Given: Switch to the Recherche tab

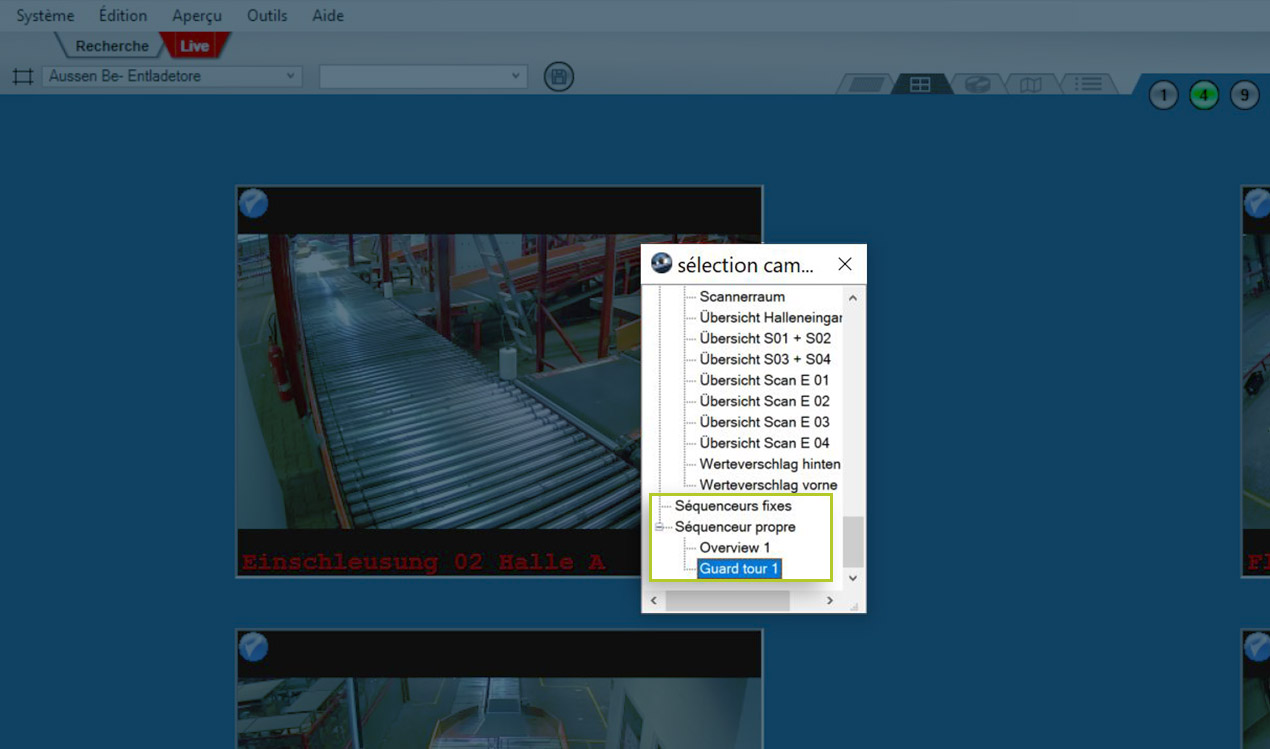Looking at the screenshot, I should [x=111, y=46].
